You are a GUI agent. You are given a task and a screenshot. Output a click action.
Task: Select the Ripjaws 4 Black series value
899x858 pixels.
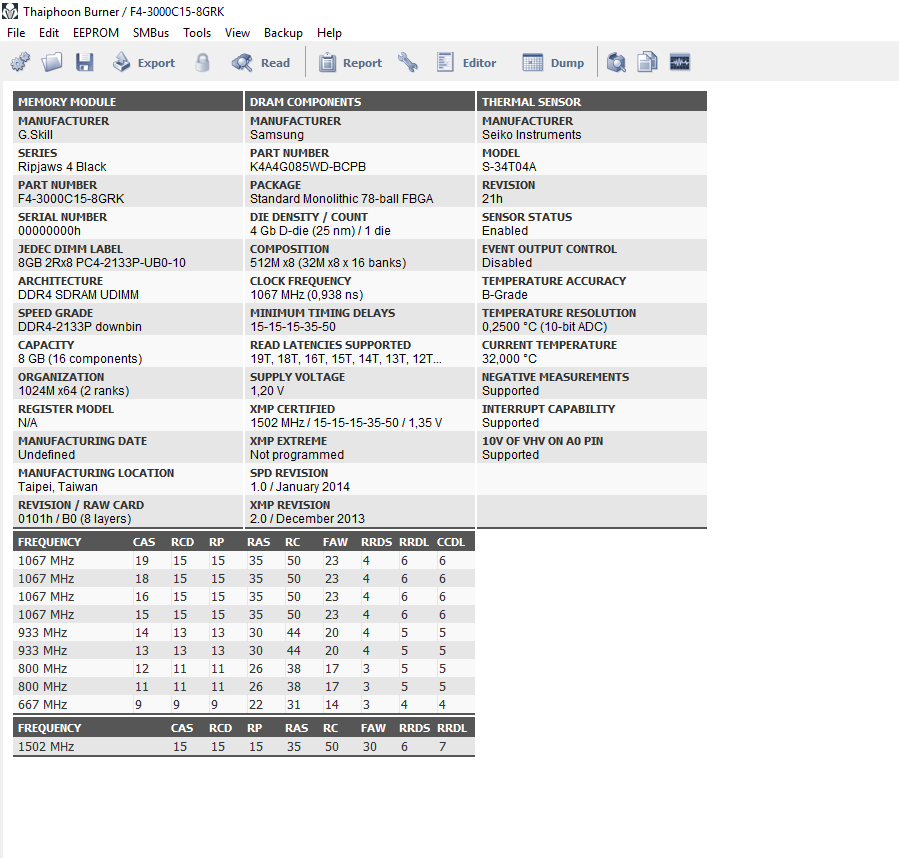coord(62,167)
